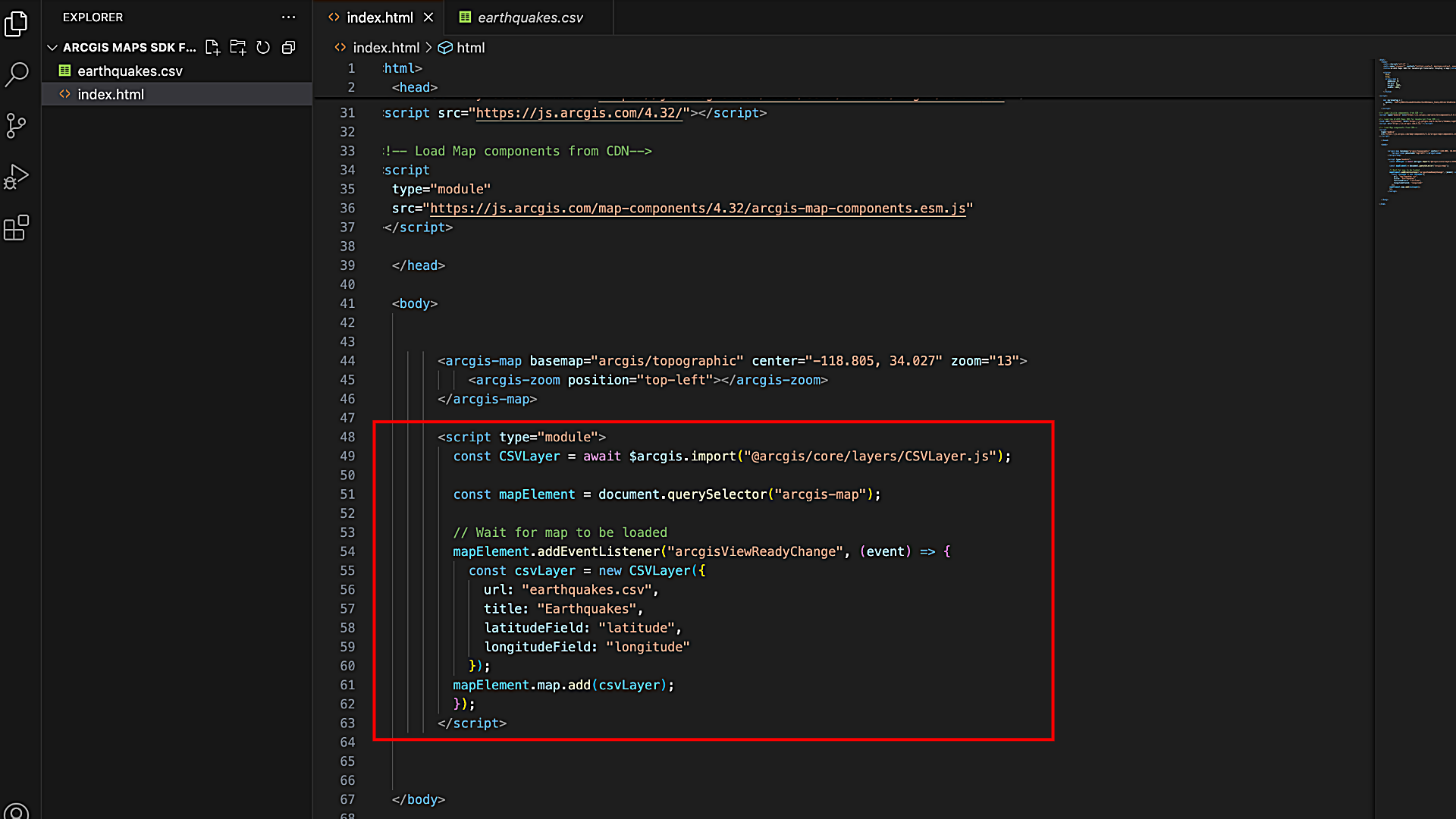The image size is (1456, 819).
Task: Create a new file in the Explorer
Action: (212, 47)
